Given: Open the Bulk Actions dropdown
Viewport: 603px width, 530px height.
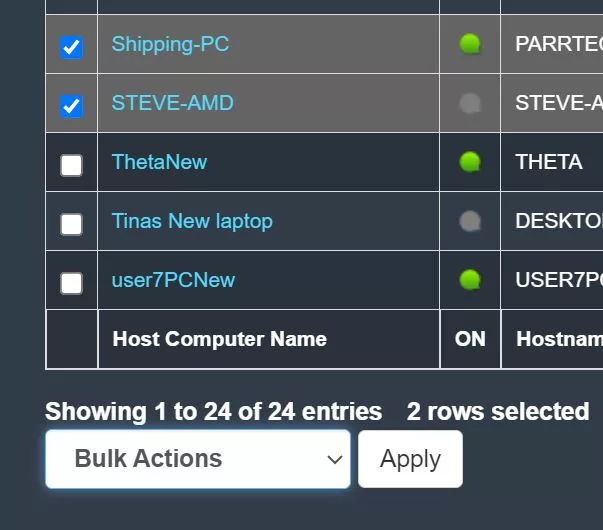Looking at the screenshot, I should [x=198, y=459].
